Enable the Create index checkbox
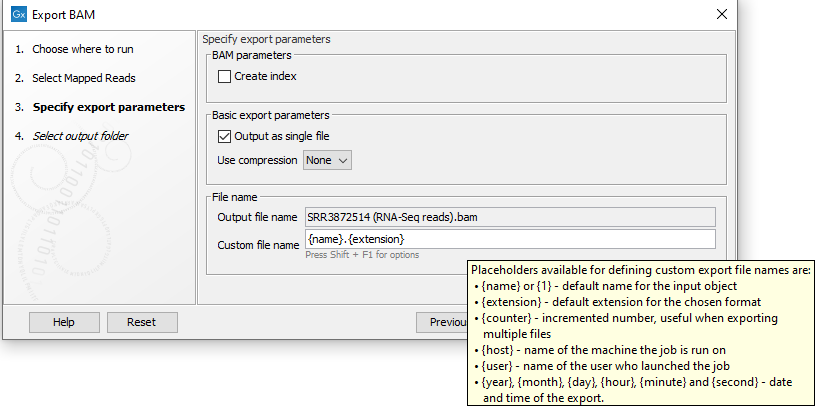This screenshot has height=414, width=821. tap(225, 76)
